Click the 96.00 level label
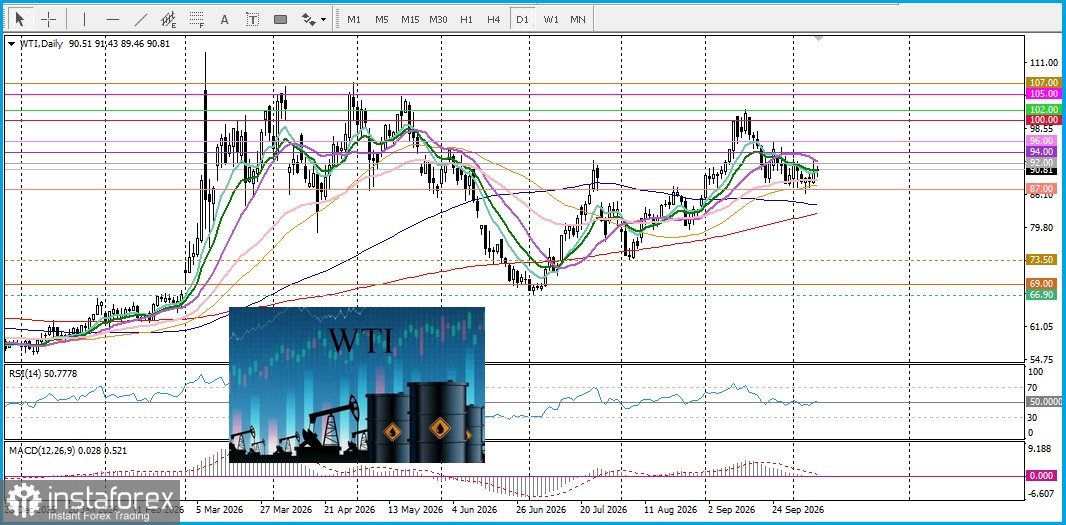The height and width of the screenshot is (525, 1066). [1044, 141]
